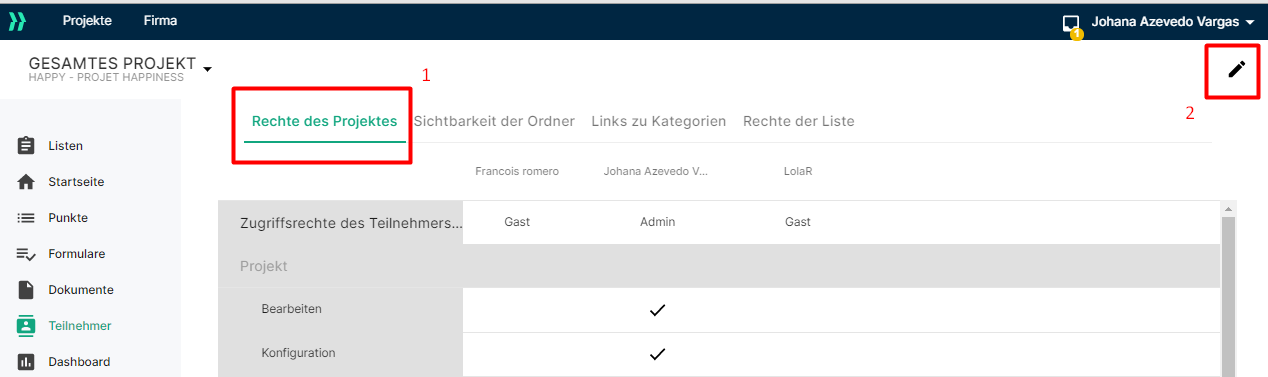
Task: Switch to Sichtbarkeit der Ordner tab
Action: [494, 121]
